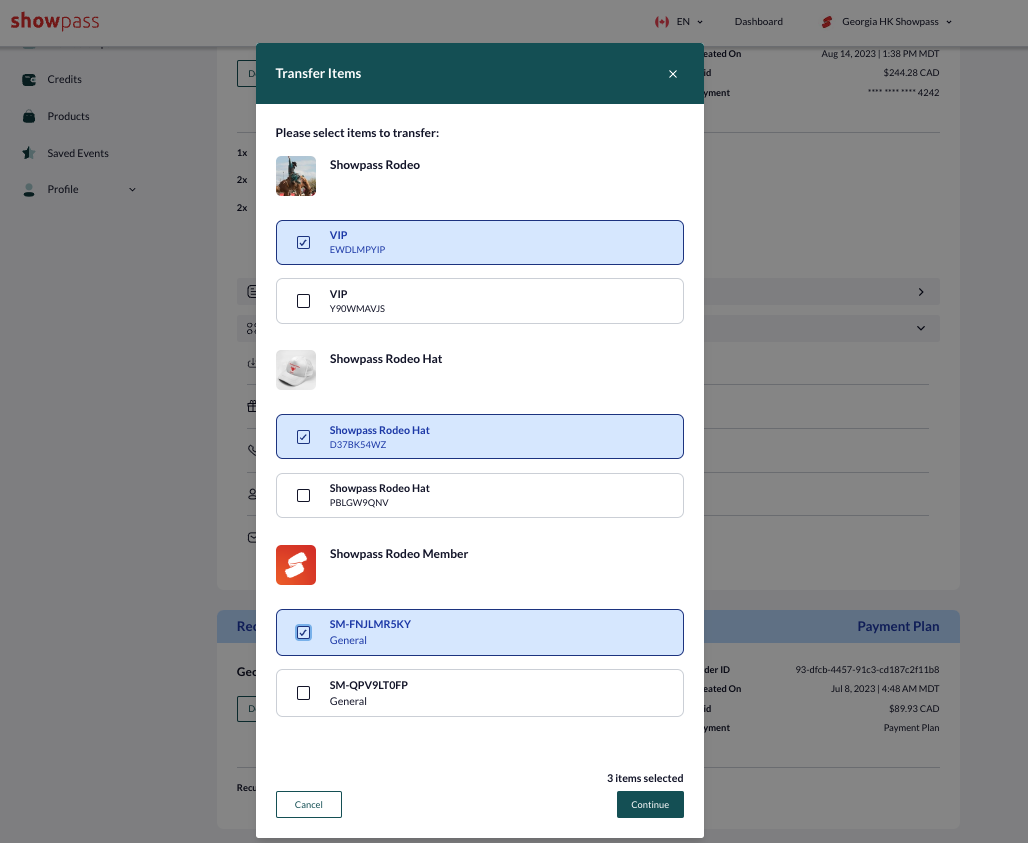
Task: Click the Profile person icon
Action: tap(29, 189)
